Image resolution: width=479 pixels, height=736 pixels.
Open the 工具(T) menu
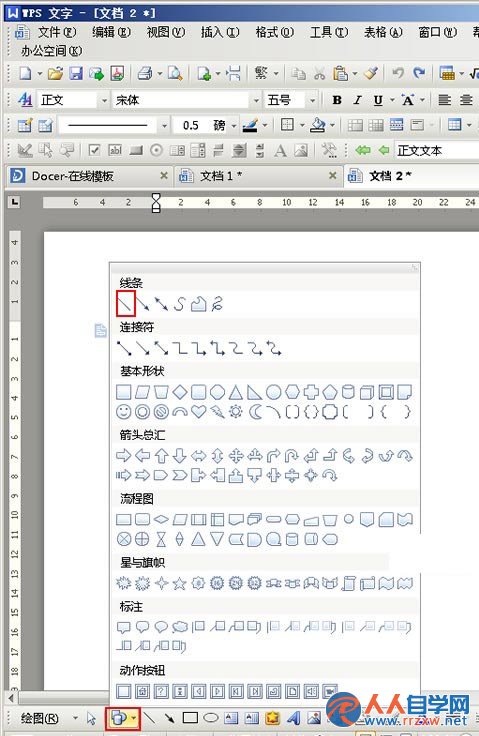tap(329, 32)
